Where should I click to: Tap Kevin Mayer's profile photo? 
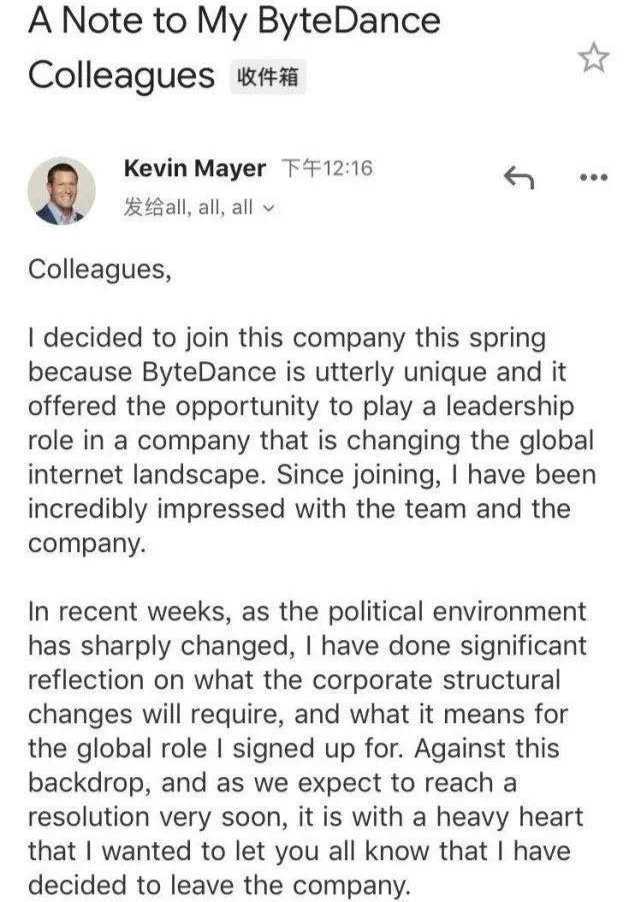(62, 191)
